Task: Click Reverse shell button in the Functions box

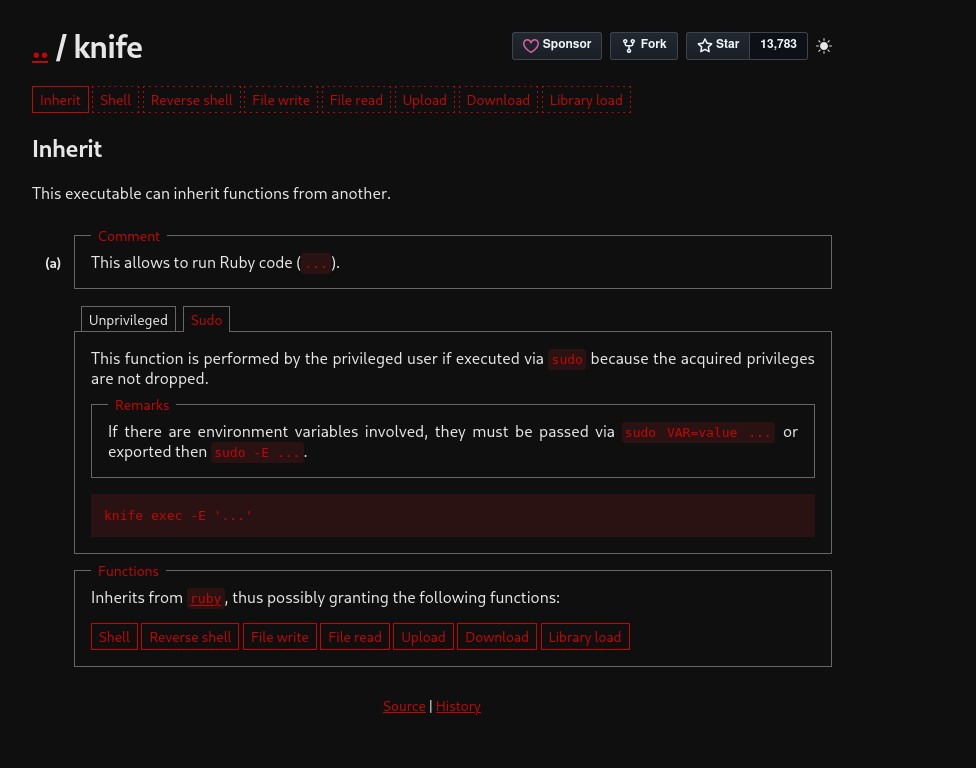Action: point(190,637)
